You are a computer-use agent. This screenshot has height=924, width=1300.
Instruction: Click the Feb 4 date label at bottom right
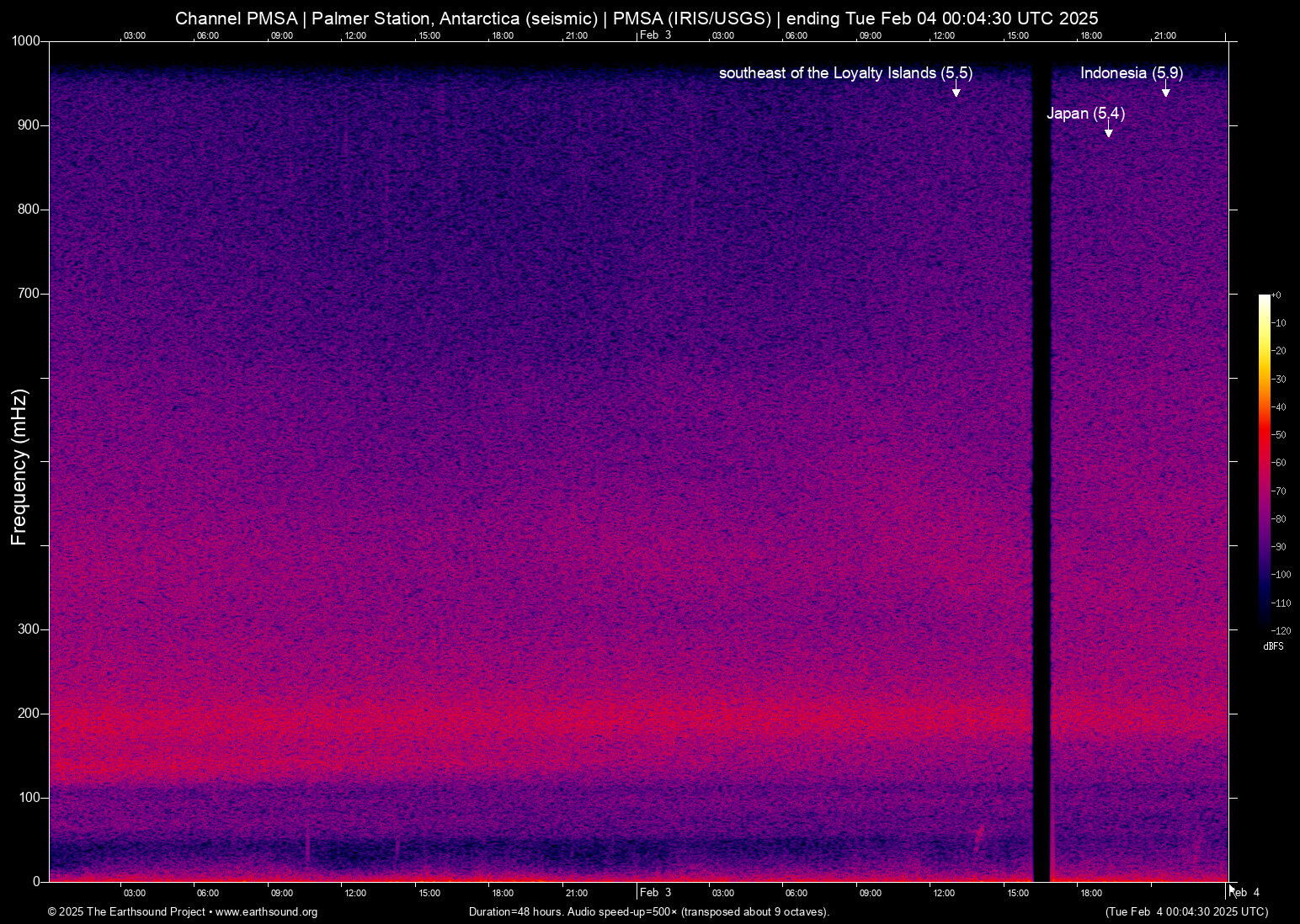pyautogui.click(x=1246, y=893)
